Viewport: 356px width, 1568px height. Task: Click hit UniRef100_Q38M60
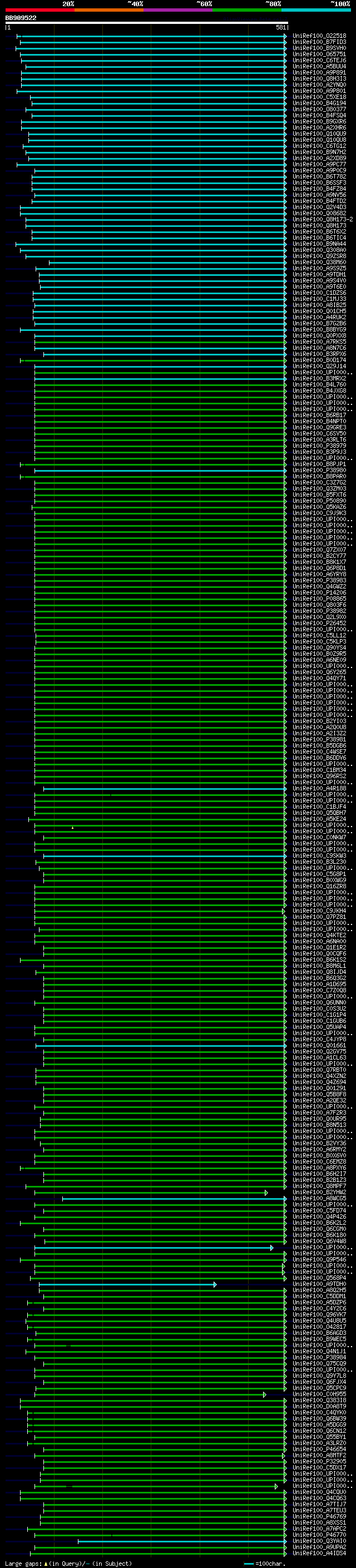pos(319,263)
